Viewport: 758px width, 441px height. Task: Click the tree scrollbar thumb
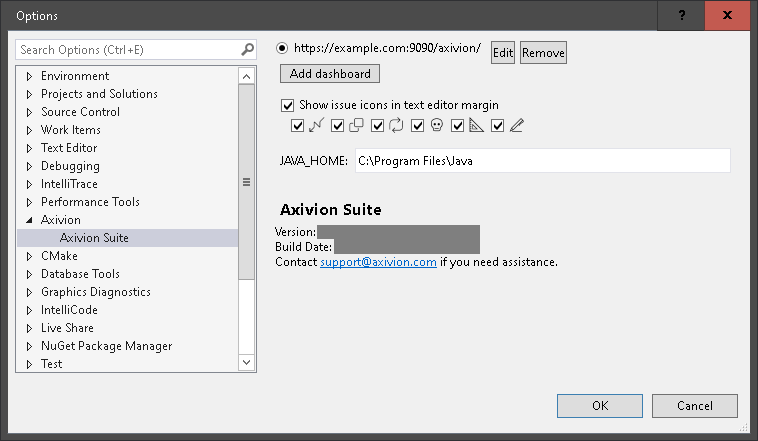pyautogui.click(x=247, y=182)
